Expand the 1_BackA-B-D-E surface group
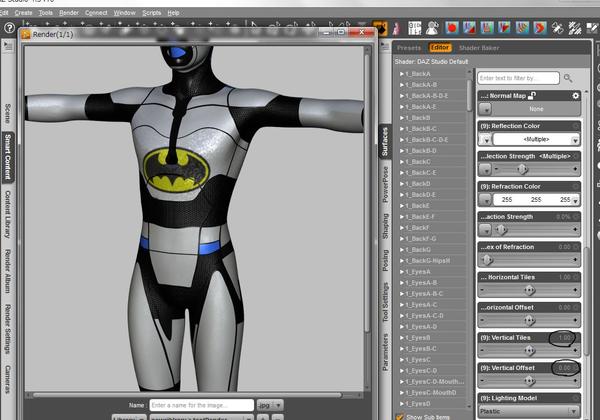 402,96
